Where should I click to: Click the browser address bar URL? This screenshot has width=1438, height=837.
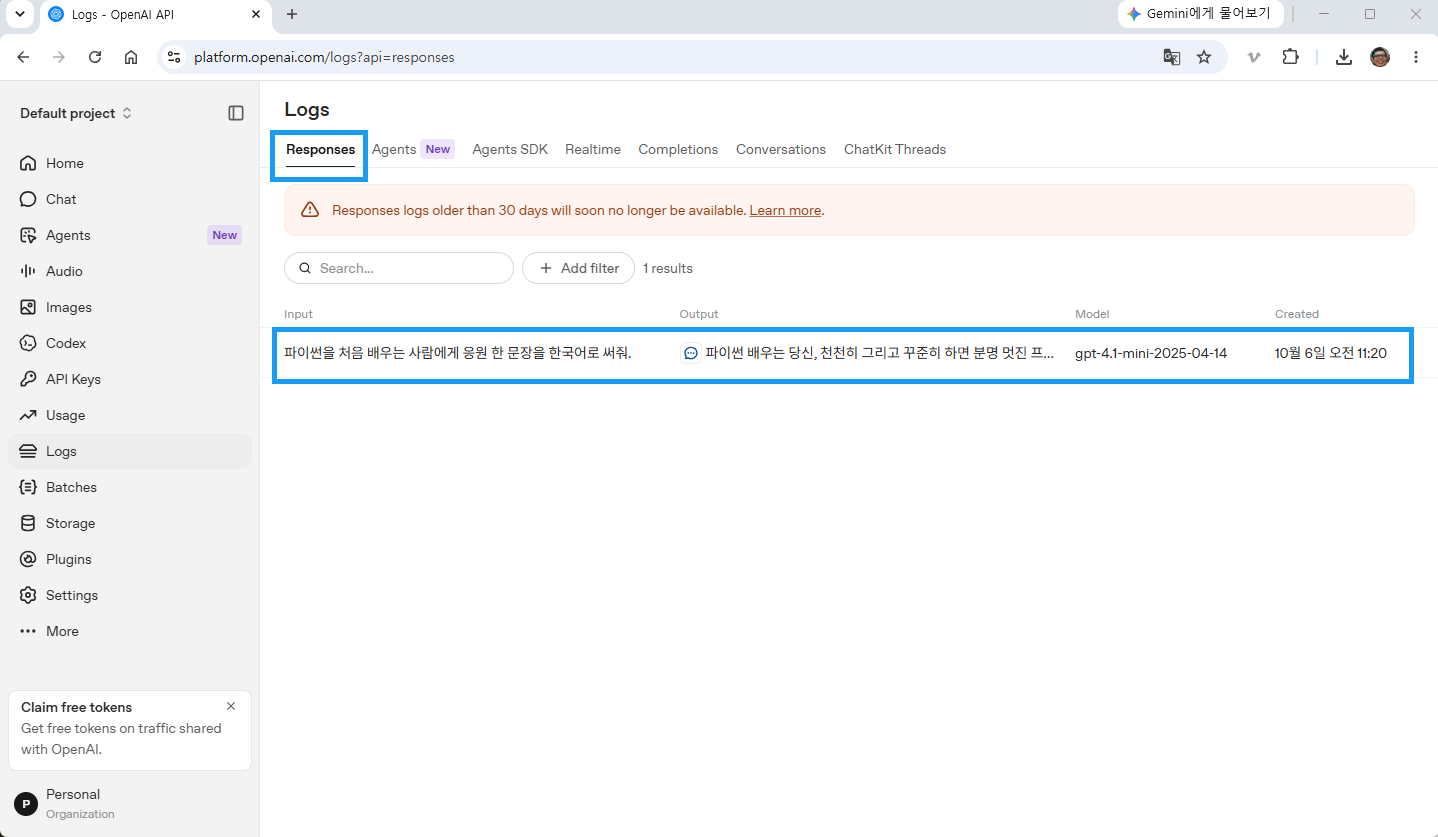[324, 57]
